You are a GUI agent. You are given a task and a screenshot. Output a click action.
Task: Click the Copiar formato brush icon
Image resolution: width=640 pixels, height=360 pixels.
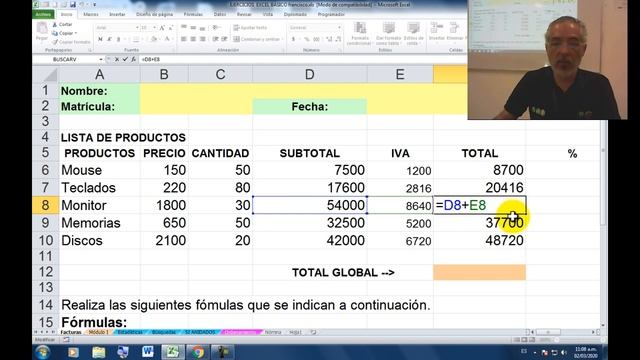(x=55, y=42)
